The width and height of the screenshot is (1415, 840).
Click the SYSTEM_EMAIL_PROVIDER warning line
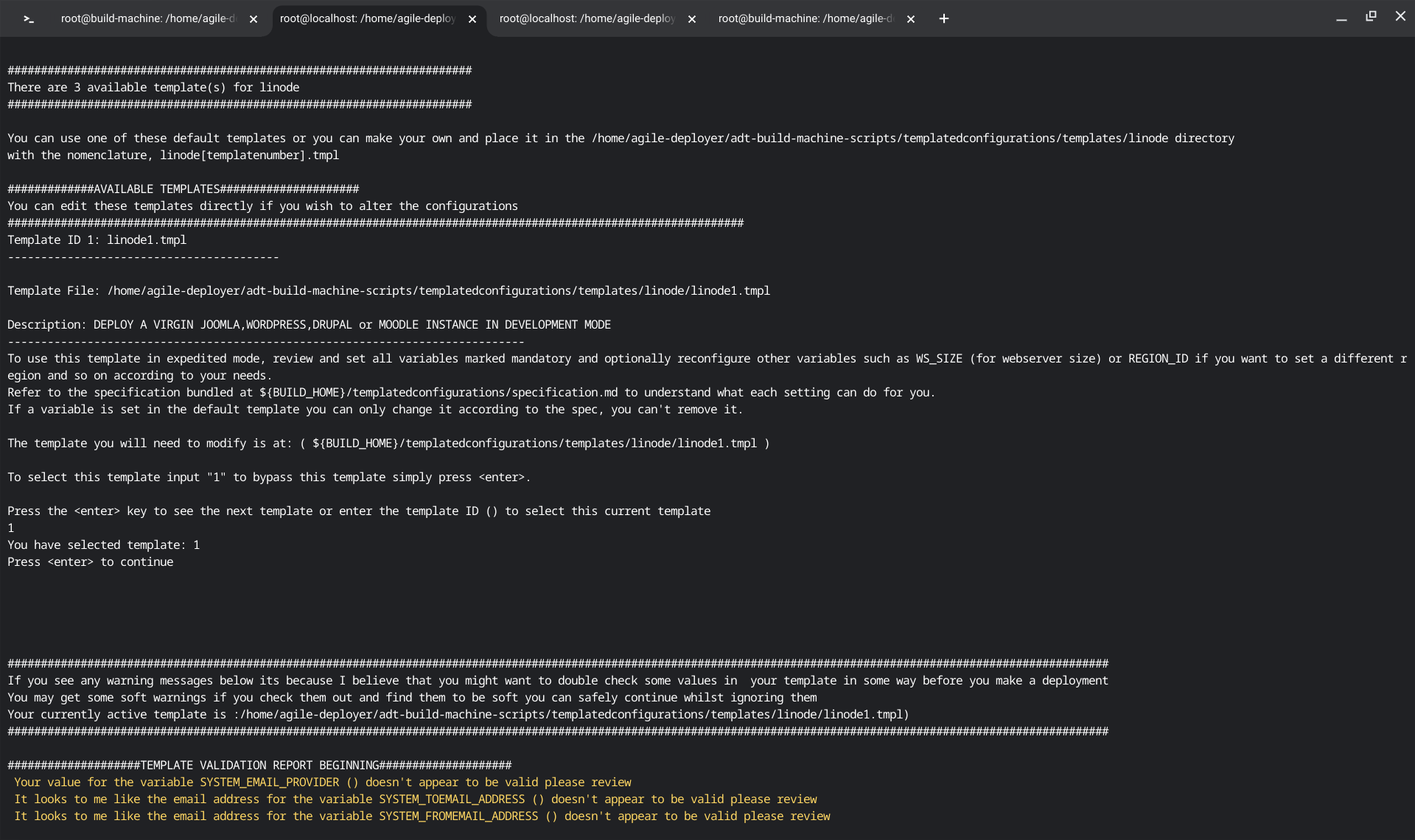point(322,783)
